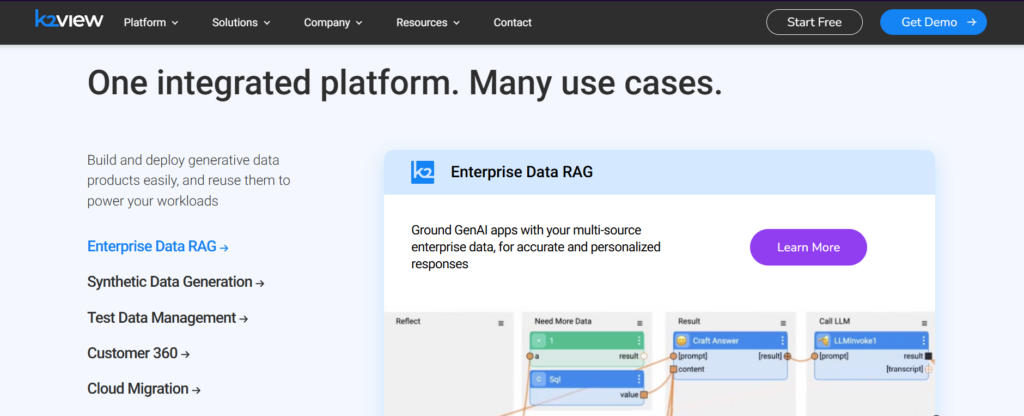1024x416 pixels.
Task: Click the Enterprise Data RAG card title
Action: (x=522, y=172)
